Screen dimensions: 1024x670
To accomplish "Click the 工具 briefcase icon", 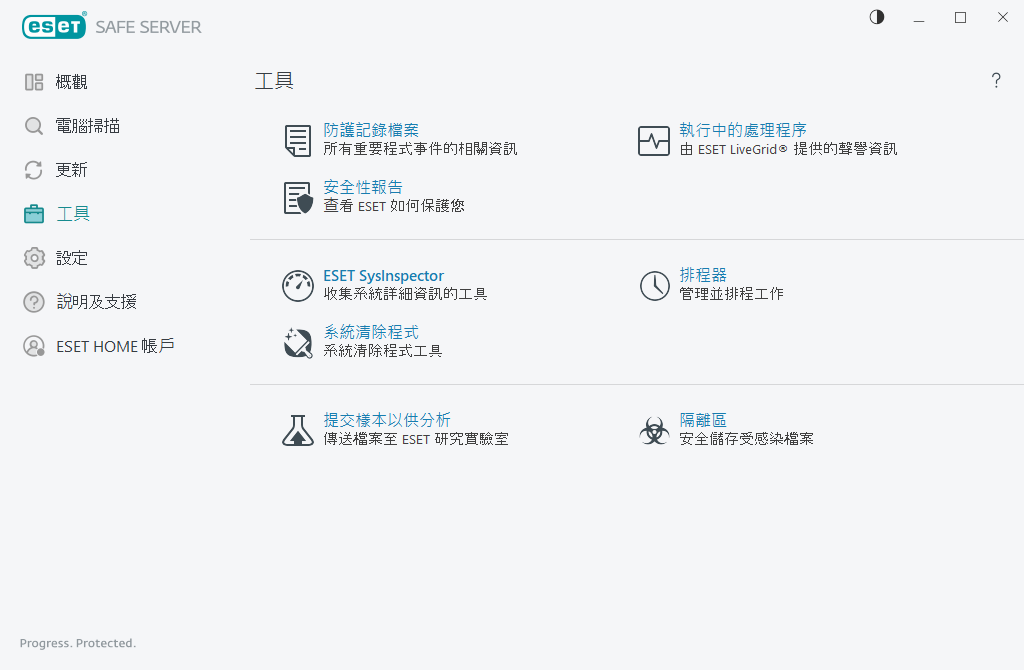I will click(34, 214).
